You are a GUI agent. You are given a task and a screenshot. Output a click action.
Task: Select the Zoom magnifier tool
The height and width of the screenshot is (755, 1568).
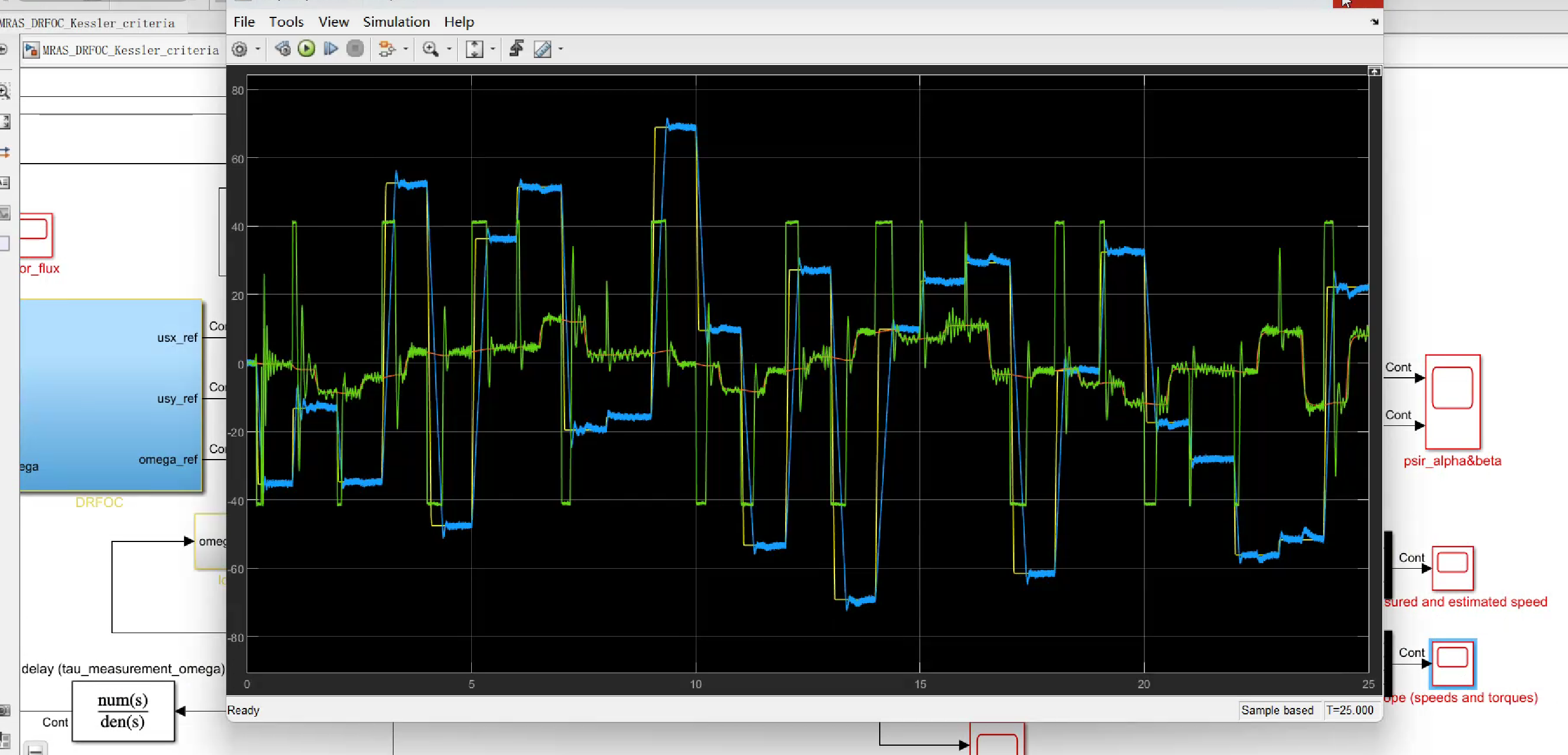431,49
